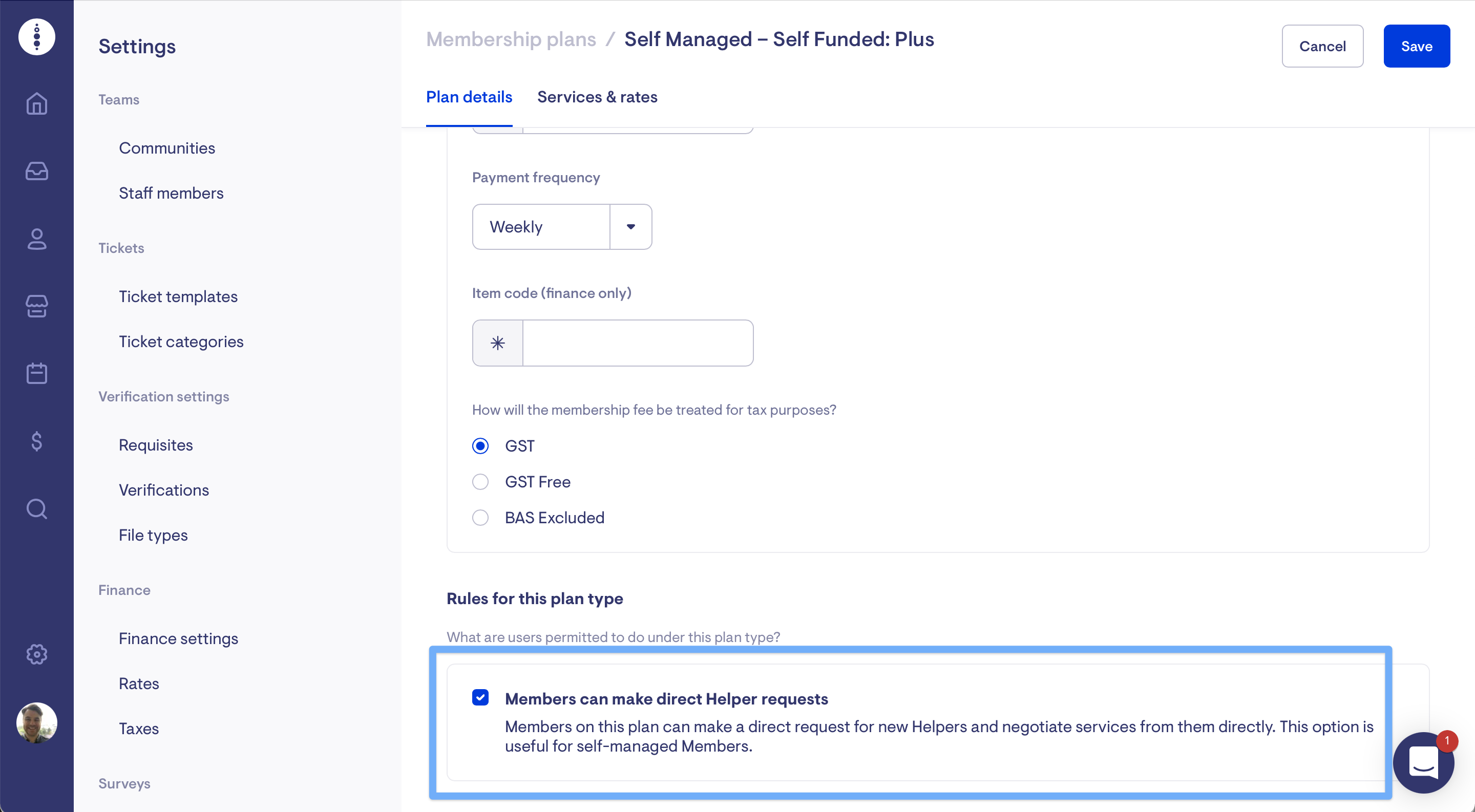1475x812 pixels.
Task: Select the GST Free radio option
Action: tap(480, 482)
